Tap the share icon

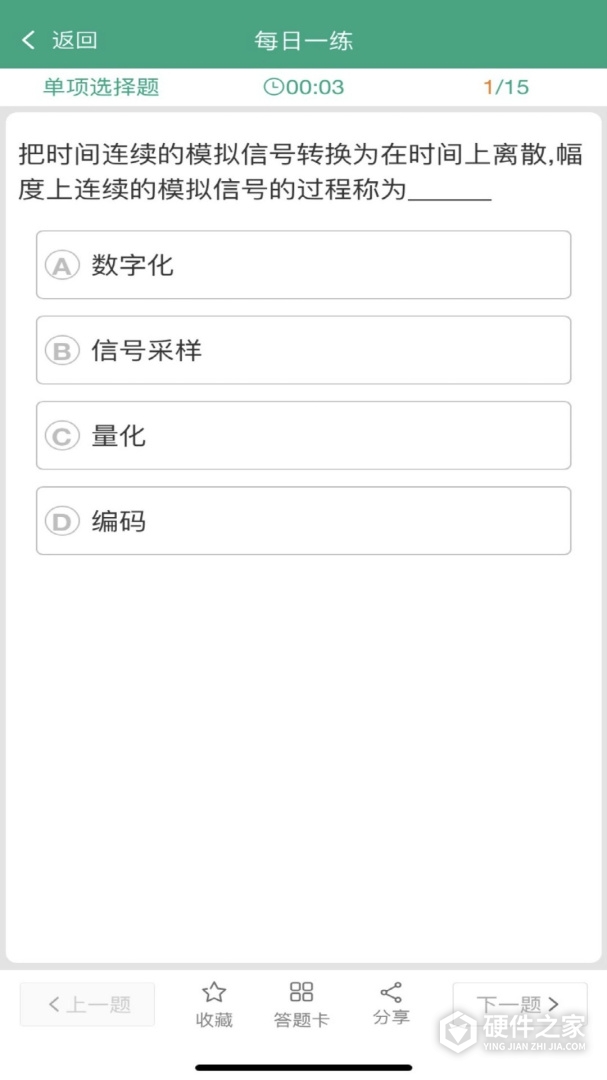click(x=389, y=992)
